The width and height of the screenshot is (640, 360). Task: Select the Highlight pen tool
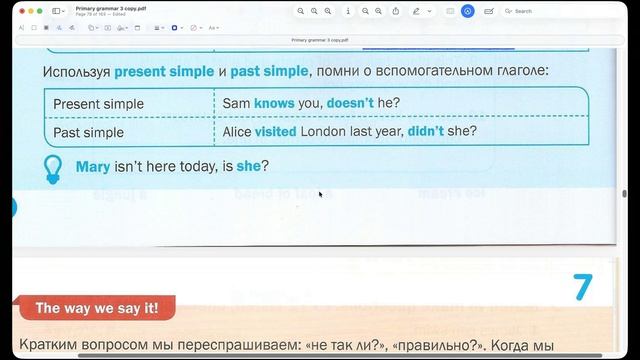(x=416, y=11)
